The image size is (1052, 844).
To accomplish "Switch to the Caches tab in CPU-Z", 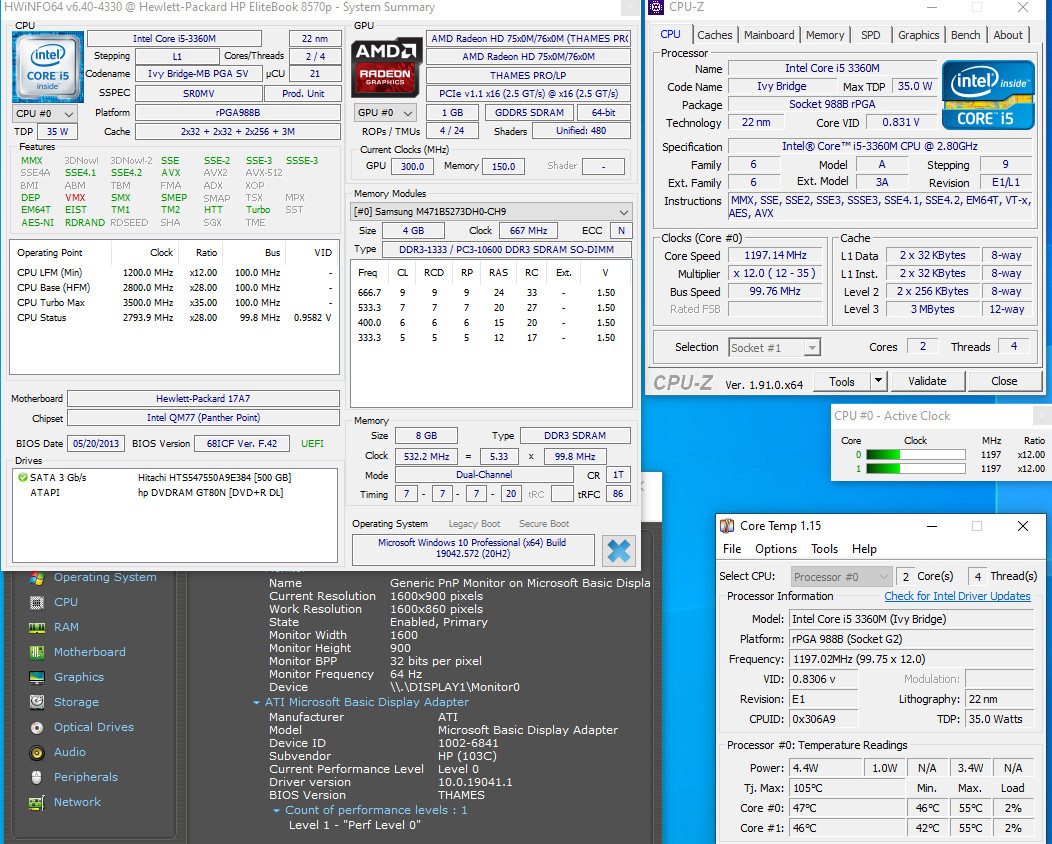I will (x=715, y=35).
